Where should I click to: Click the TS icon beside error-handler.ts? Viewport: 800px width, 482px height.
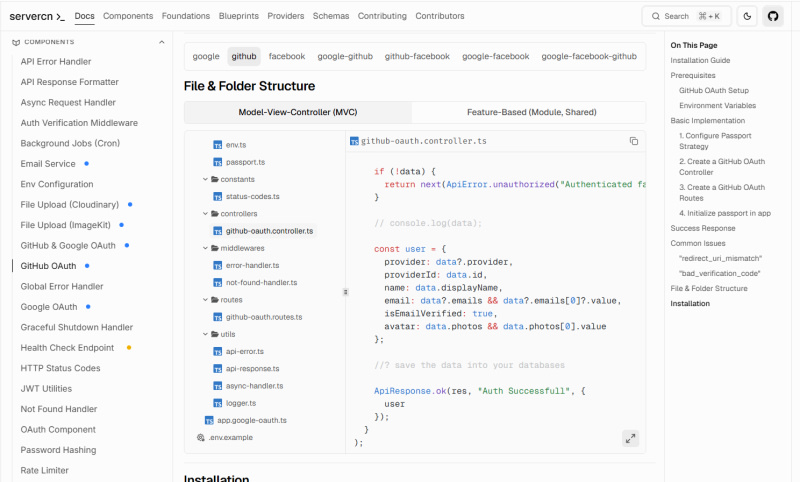(218, 265)
